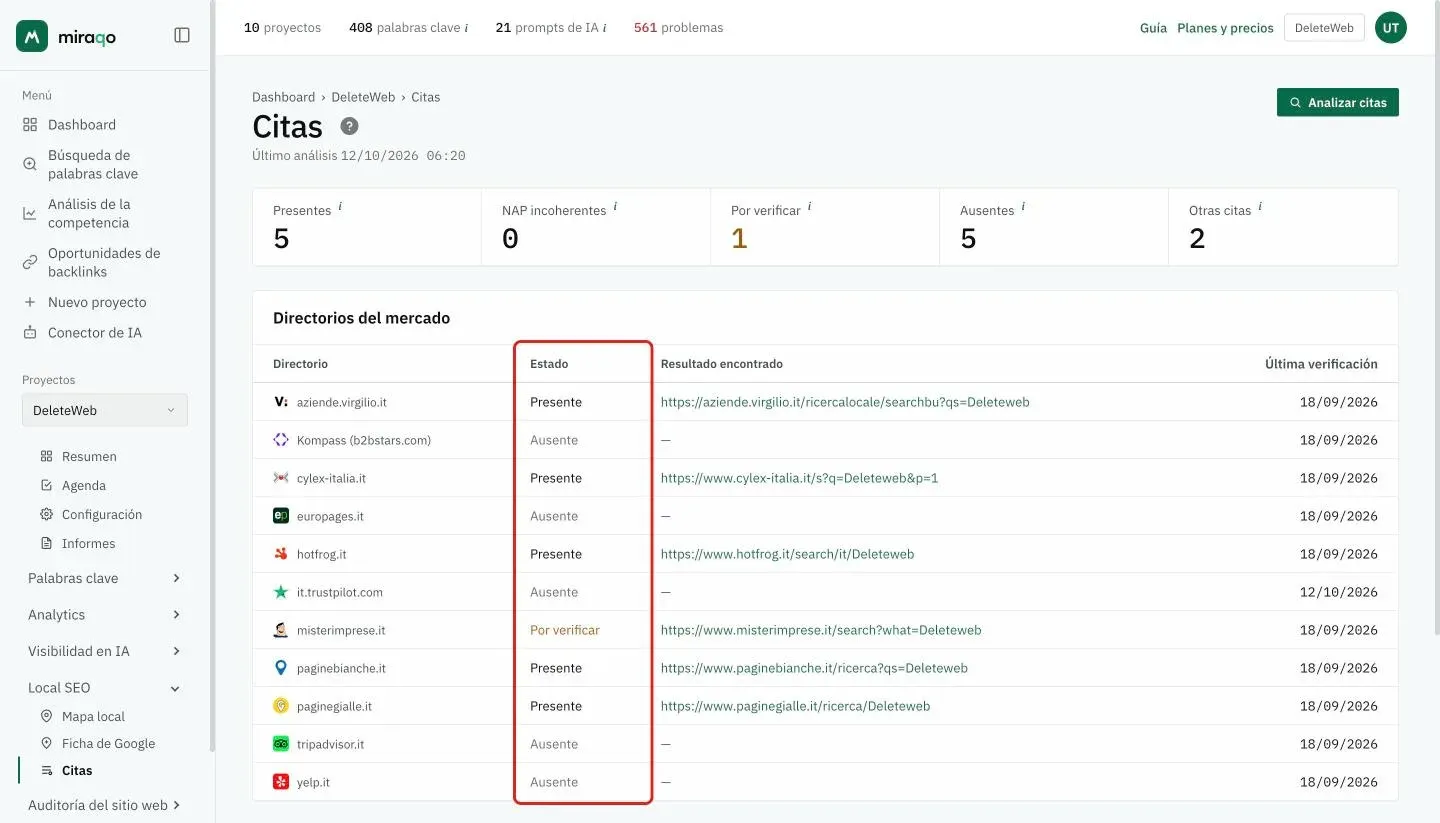Go to Ficha de Google
This screenshot has height=823, width=1440.
tap(108, 743)
